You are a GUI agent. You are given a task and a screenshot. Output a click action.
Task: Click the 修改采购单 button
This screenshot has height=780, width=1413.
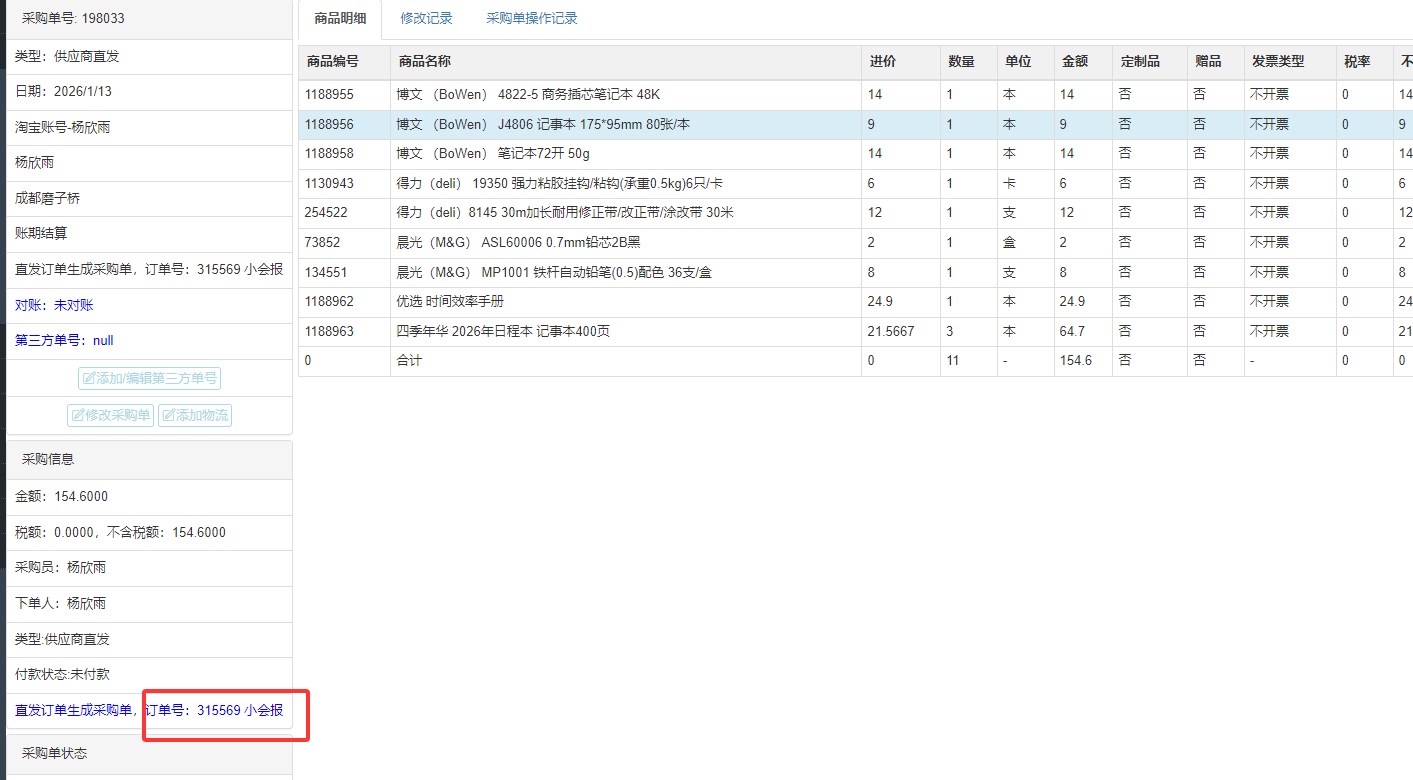click(111, 415)
